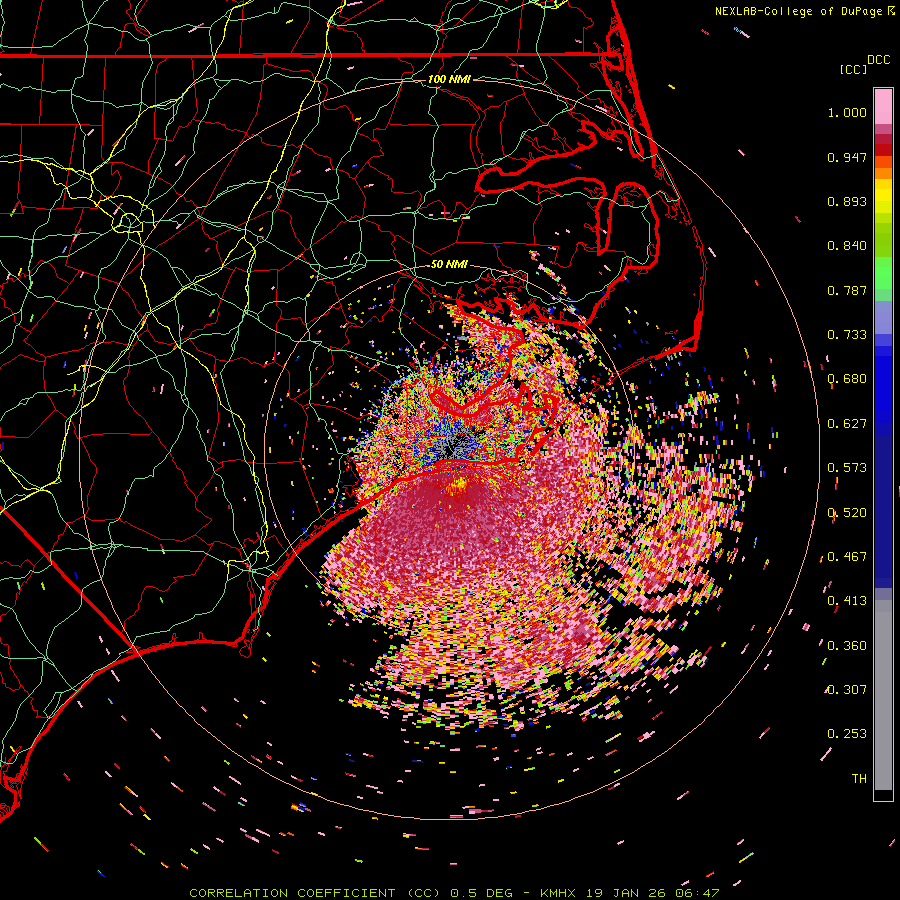This screenshot has width=900, height=900.
Task: Click the 0.5 DEG text in caption
Action: click(x=480, y=893)
